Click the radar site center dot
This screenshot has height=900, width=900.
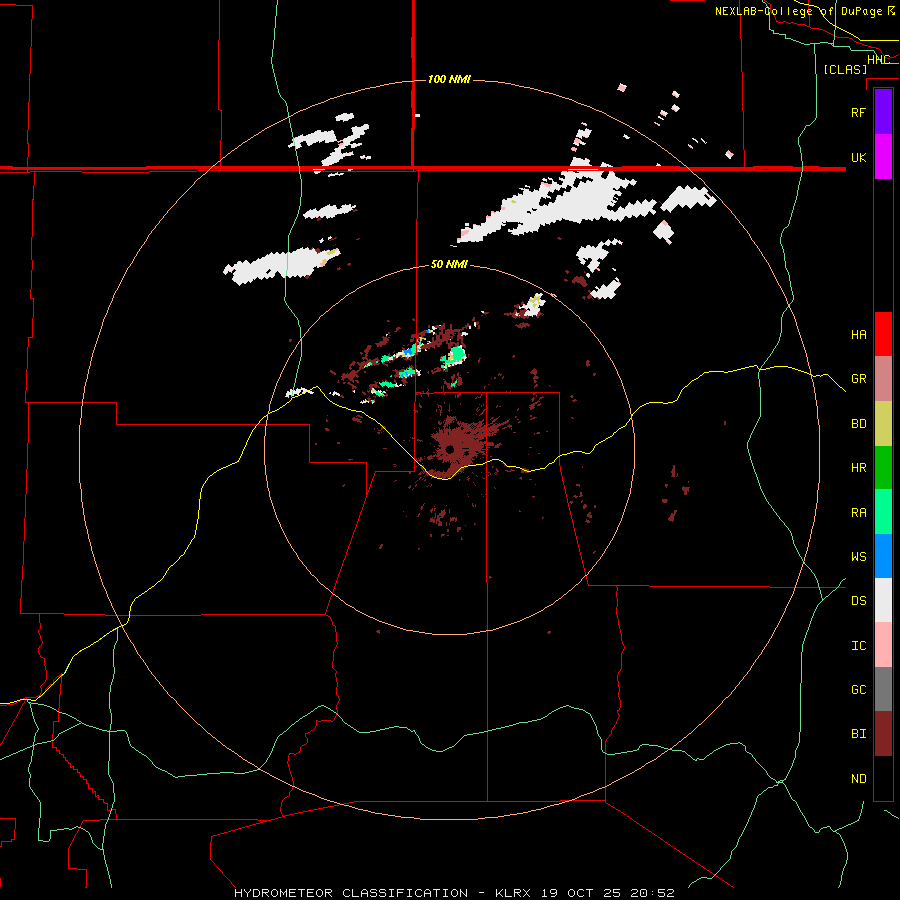(x=450, y=449)
